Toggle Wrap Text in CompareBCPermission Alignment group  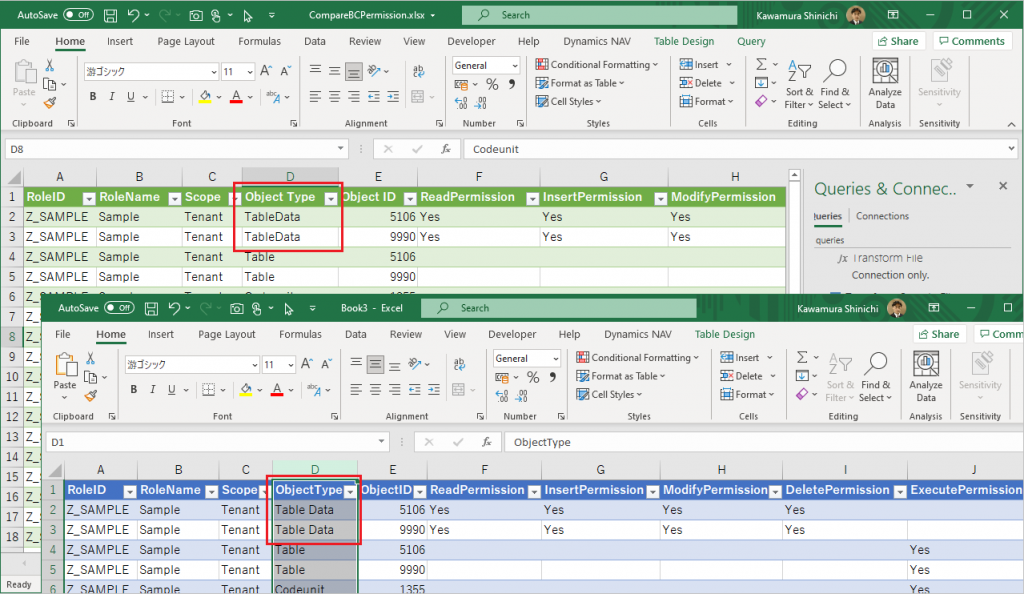pyautogui.click(x=419, y=70)
